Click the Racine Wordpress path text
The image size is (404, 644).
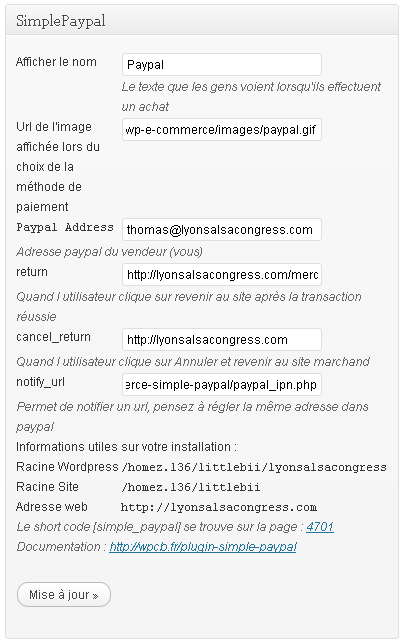click(254, 467)
